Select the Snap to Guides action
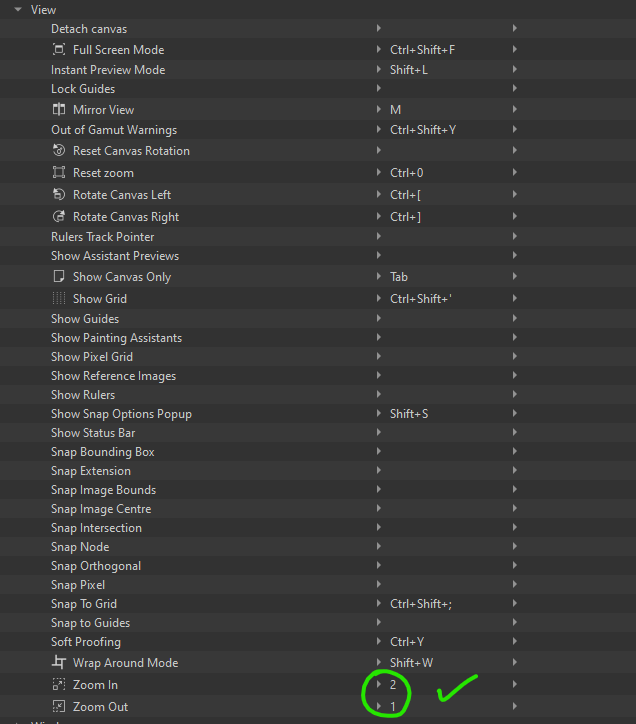This screenshot has height=724, width=636. (91, 622)
